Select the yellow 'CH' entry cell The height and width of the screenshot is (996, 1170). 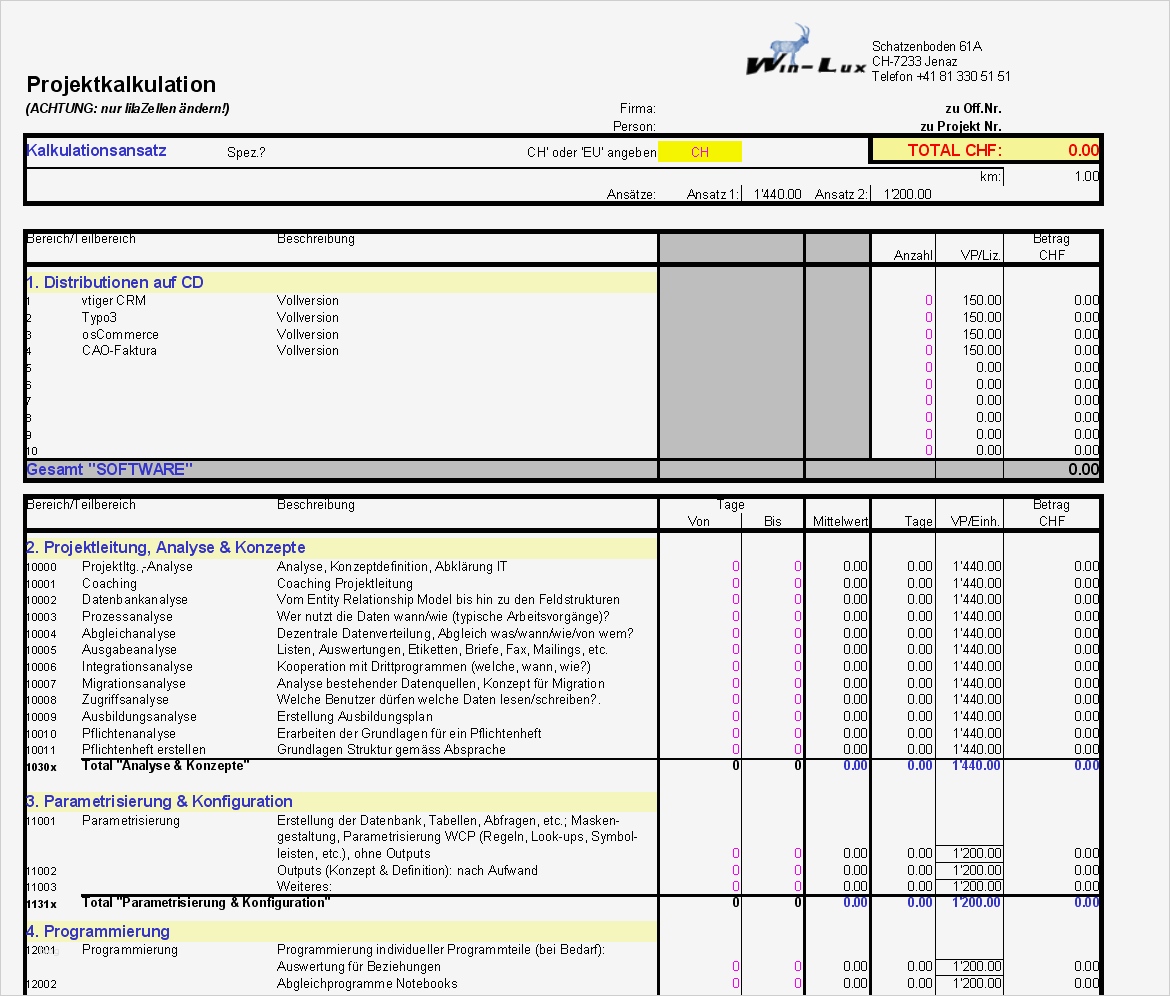tap(700, 151)
